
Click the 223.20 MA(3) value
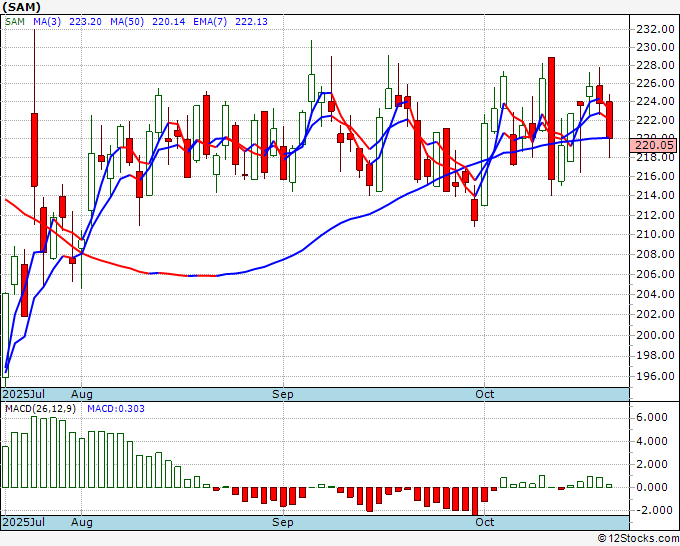point(85,22)
